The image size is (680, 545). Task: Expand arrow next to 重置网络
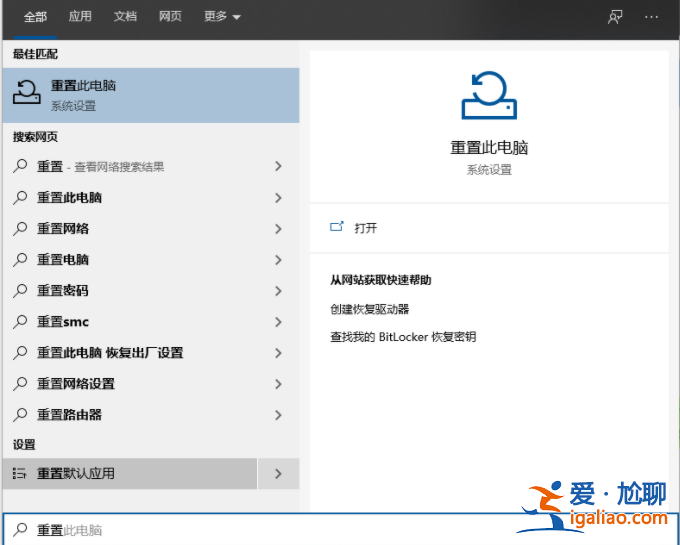(x=278, y=228)
